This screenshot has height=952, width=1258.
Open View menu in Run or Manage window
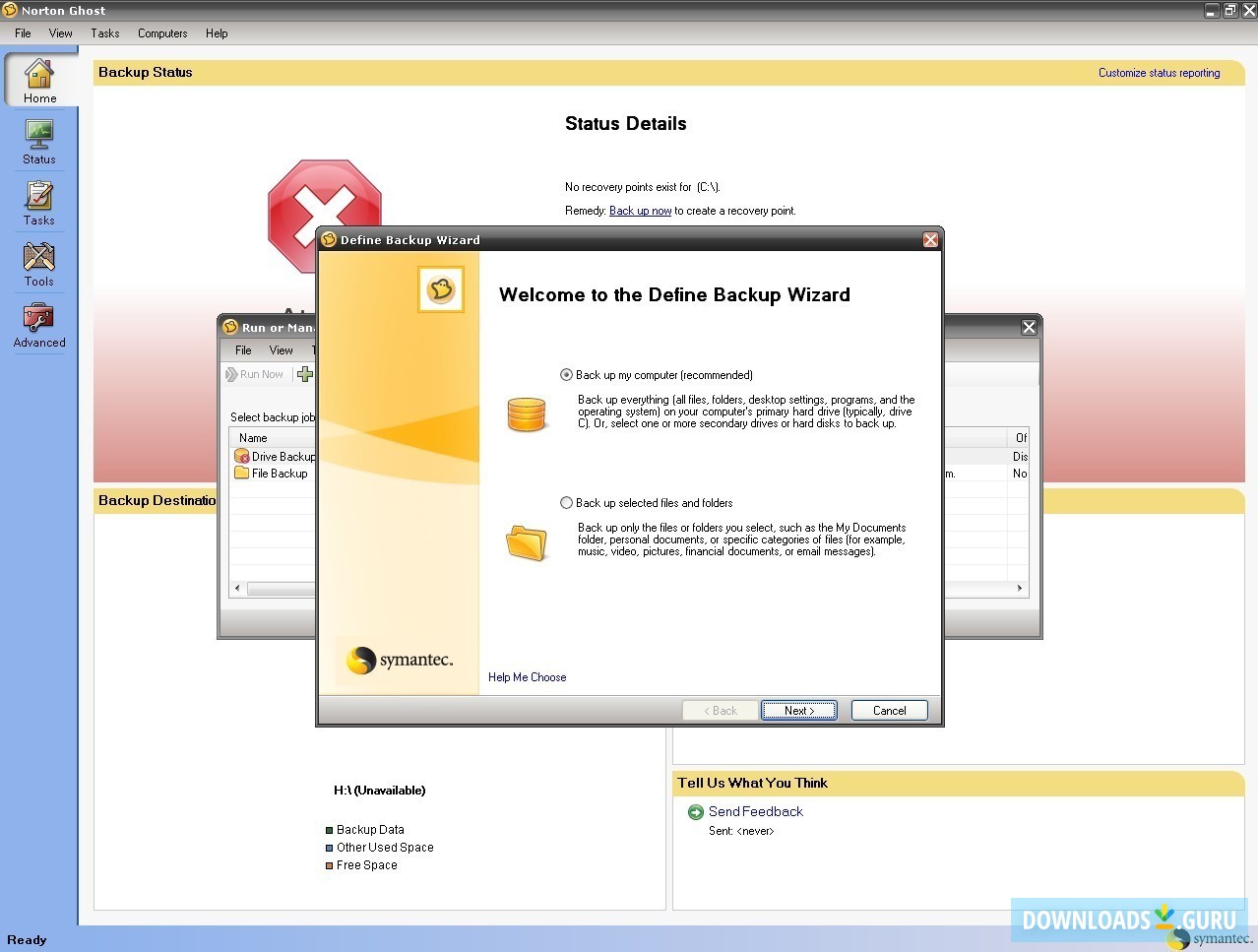click(282, 350)
